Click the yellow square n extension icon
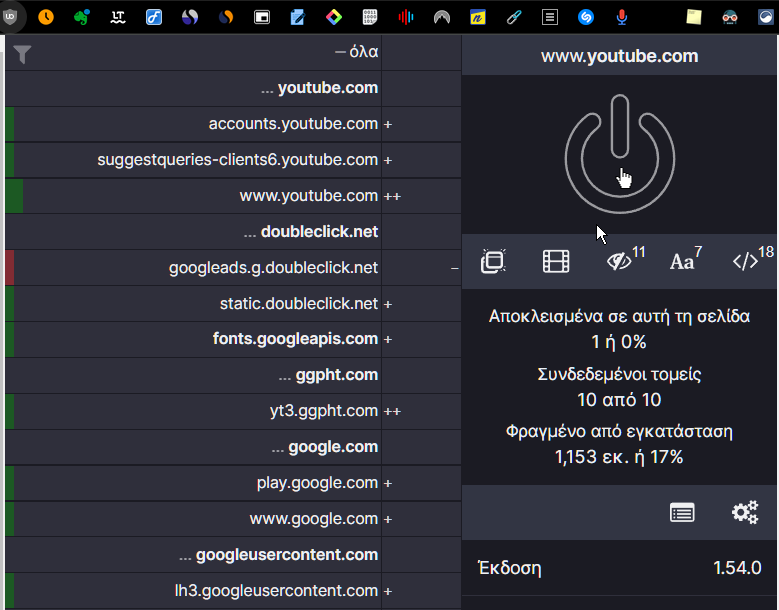The image size is (779, 610). [478, 17]
